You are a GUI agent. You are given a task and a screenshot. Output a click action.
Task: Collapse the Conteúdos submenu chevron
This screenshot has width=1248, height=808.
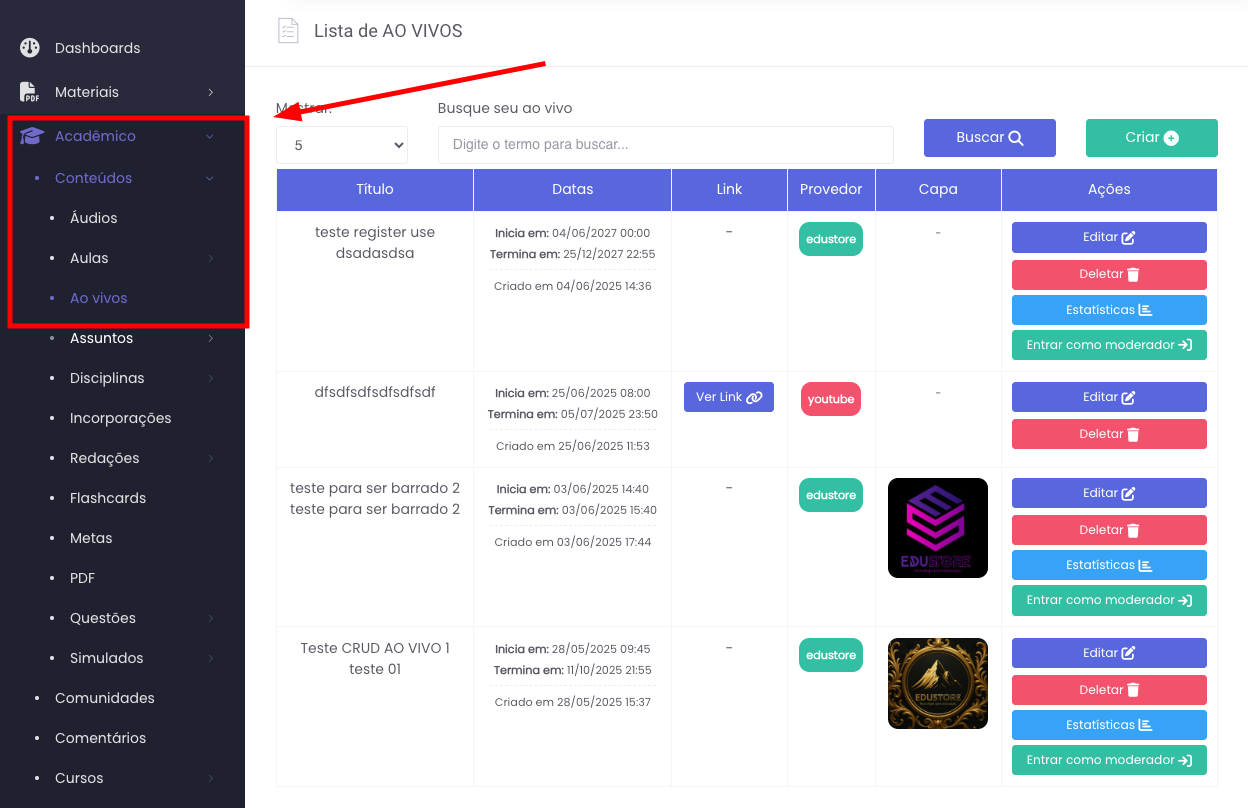click(x=210, y=178)
